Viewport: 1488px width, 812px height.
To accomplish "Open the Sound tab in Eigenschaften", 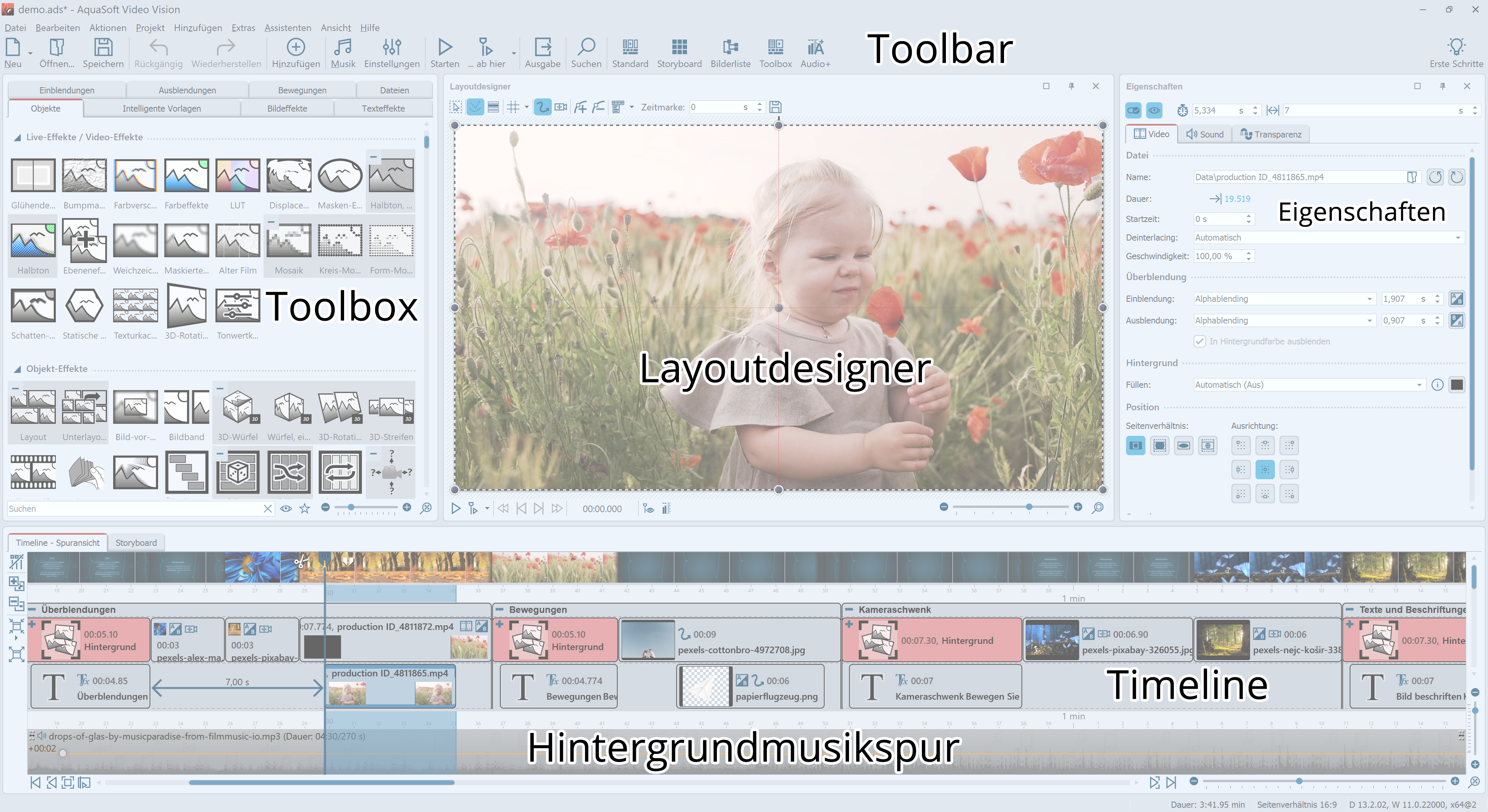I will pyautogui.click(x=1204, y=134).
